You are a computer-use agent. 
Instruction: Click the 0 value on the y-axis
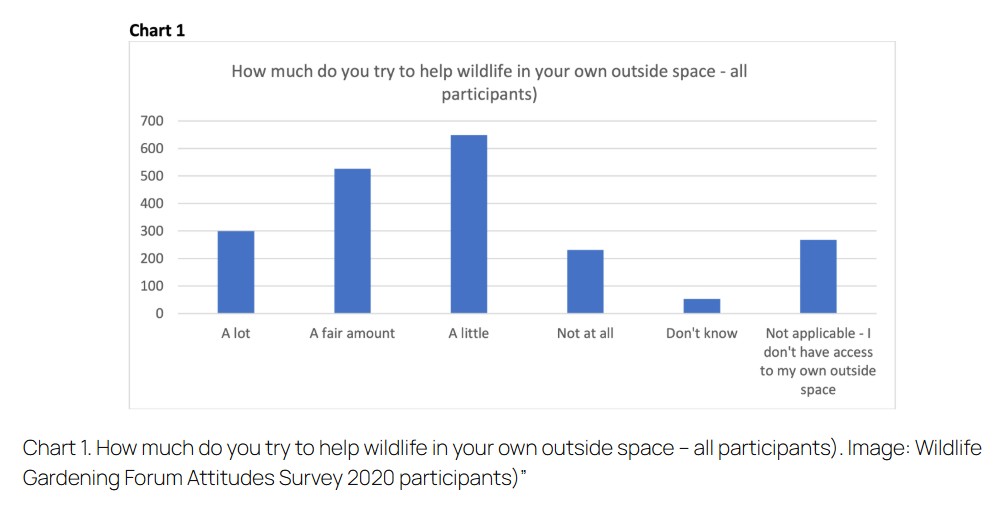coord(158,313)
